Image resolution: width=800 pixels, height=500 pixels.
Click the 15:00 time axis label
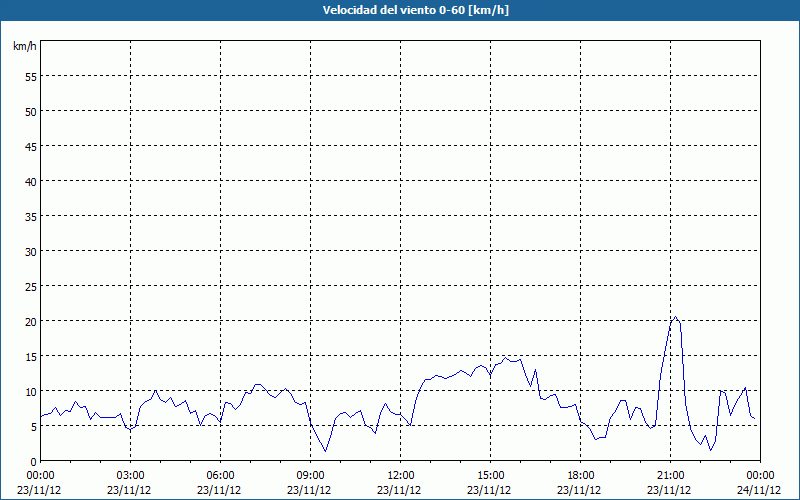pyautogui.click(x=490, y=476)
